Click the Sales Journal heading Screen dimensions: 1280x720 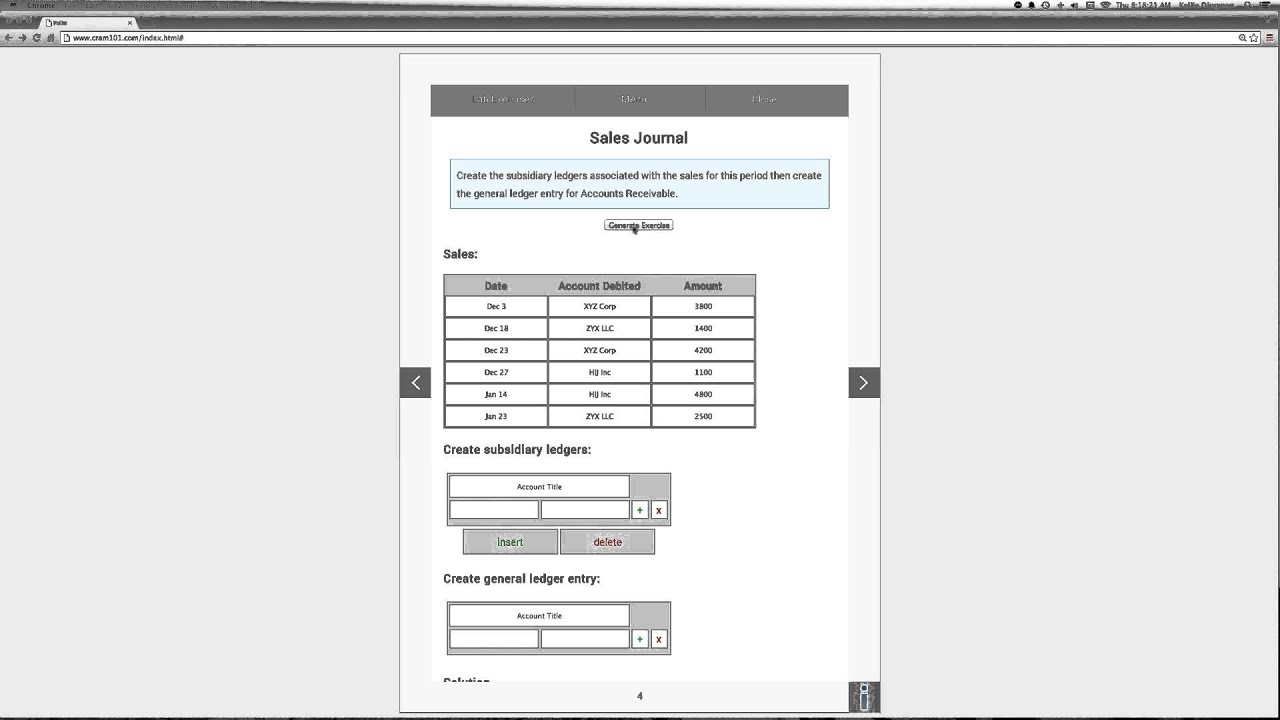639,138
